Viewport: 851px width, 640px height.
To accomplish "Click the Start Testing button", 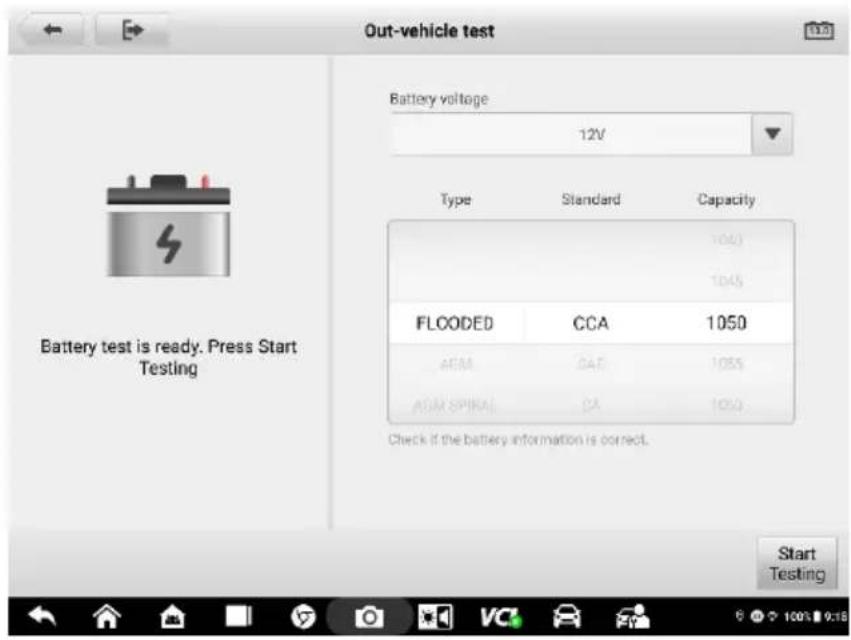I will point(797,563).
